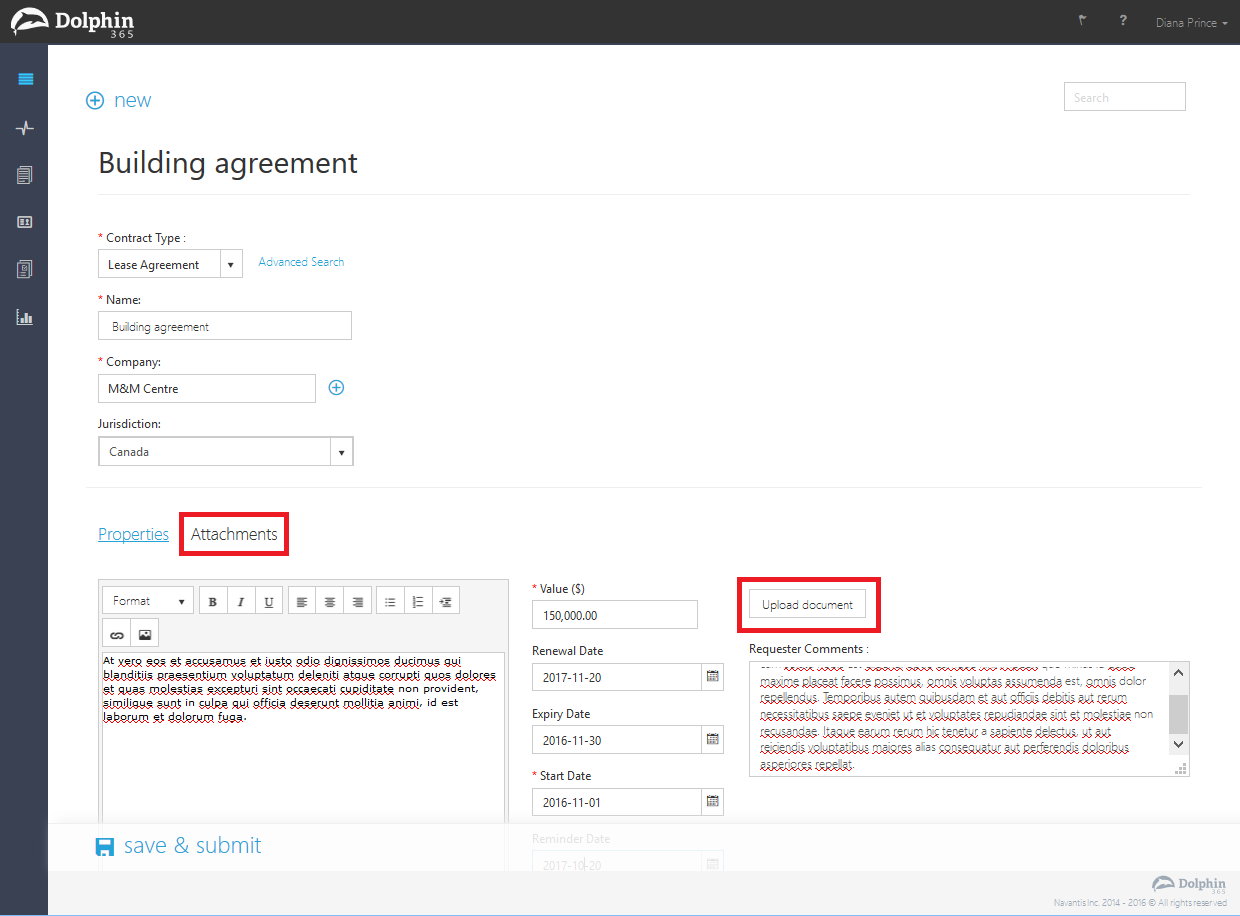Toggle underline formatting in the editor
The width and height of the screenshot is (1240, 916).
[x=268, y=602]
